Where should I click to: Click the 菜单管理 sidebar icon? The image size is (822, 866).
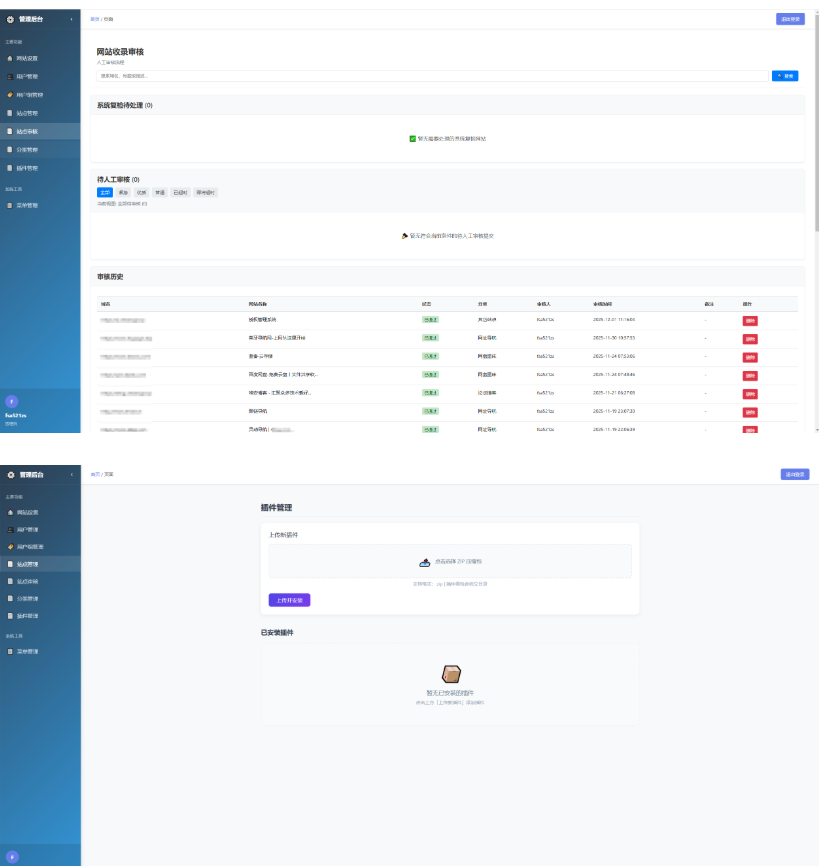click(10, 205)
